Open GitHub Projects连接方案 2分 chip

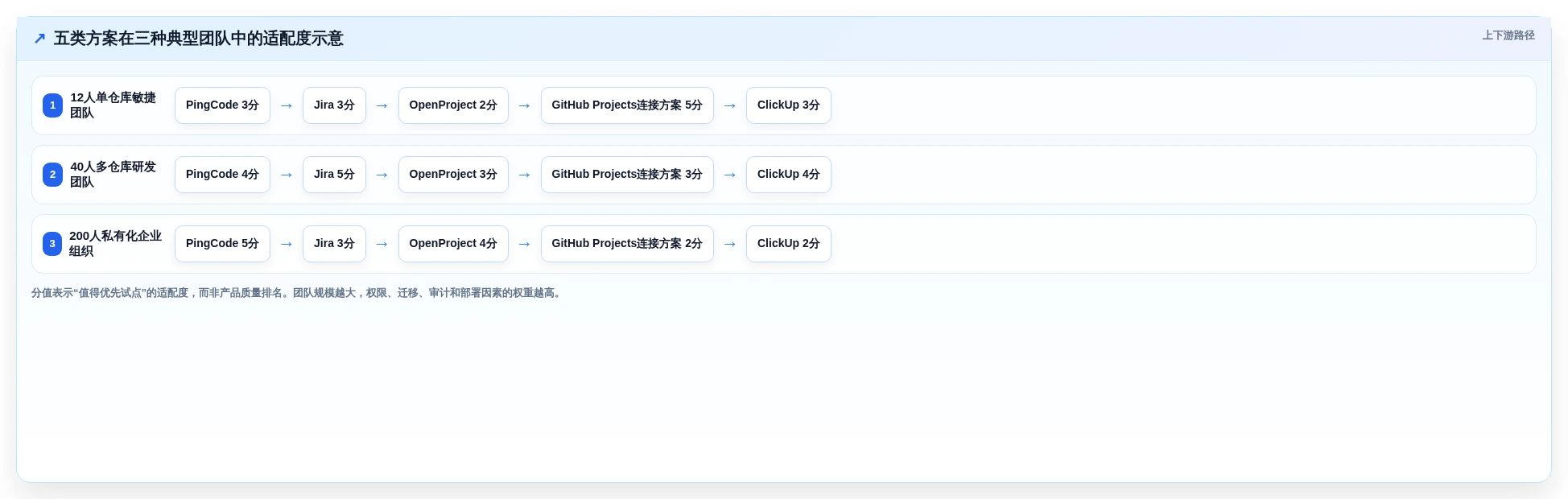627,244
